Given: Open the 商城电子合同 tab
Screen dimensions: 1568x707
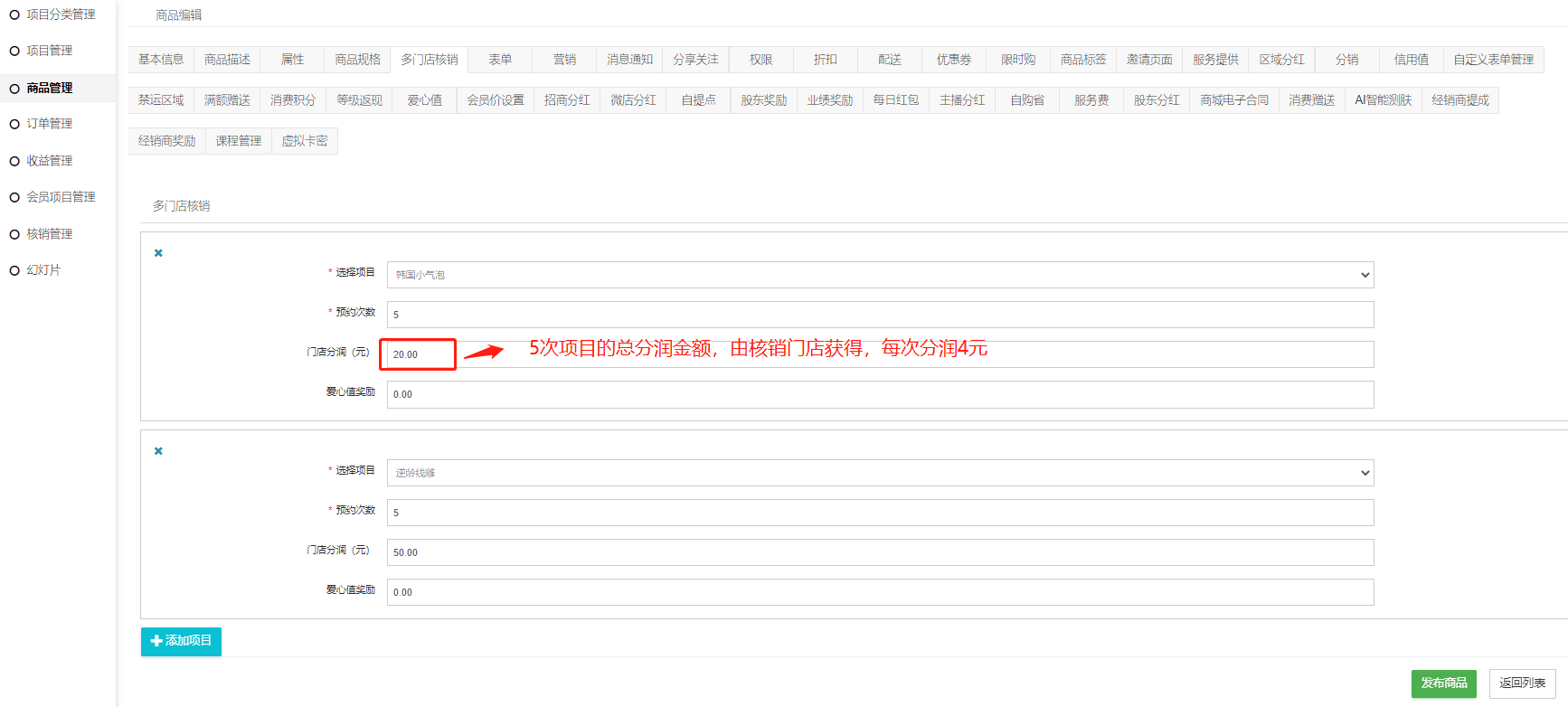Looking at the screenshot, I should click(x=1234, y=100).
